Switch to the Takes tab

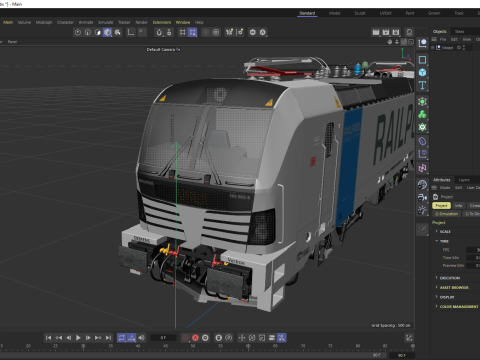pos(459,31)
